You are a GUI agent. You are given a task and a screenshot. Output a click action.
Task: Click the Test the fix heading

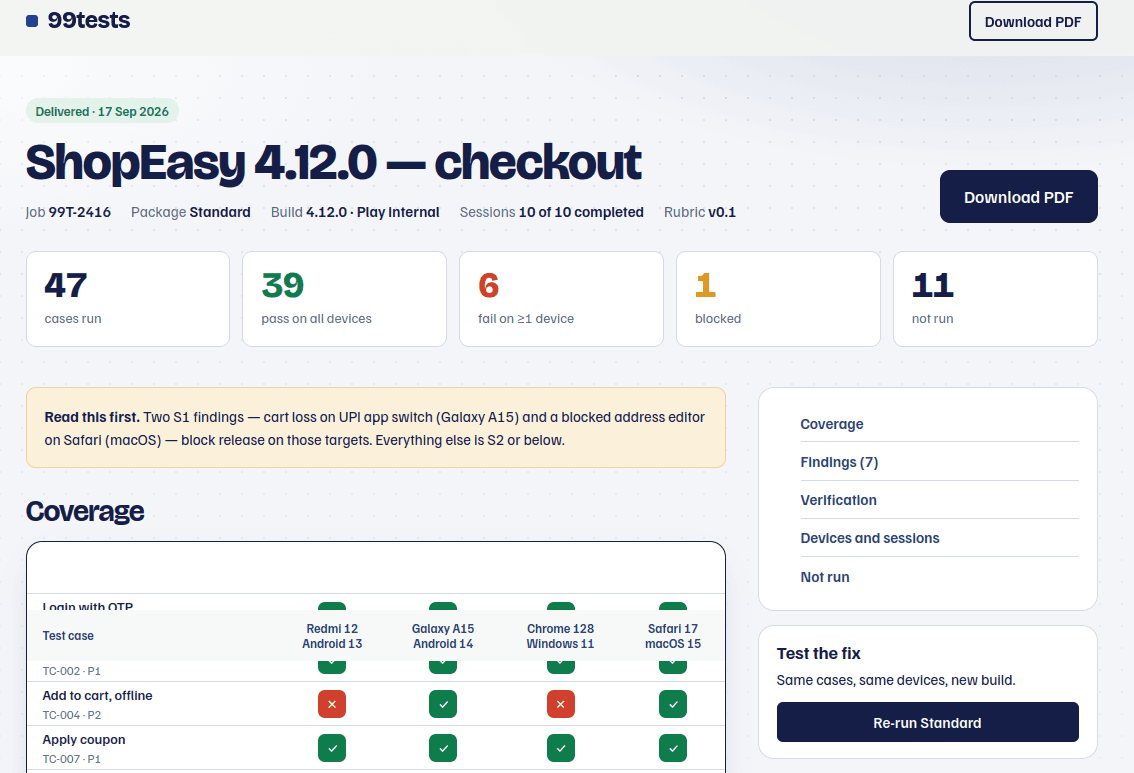(819, 654)
